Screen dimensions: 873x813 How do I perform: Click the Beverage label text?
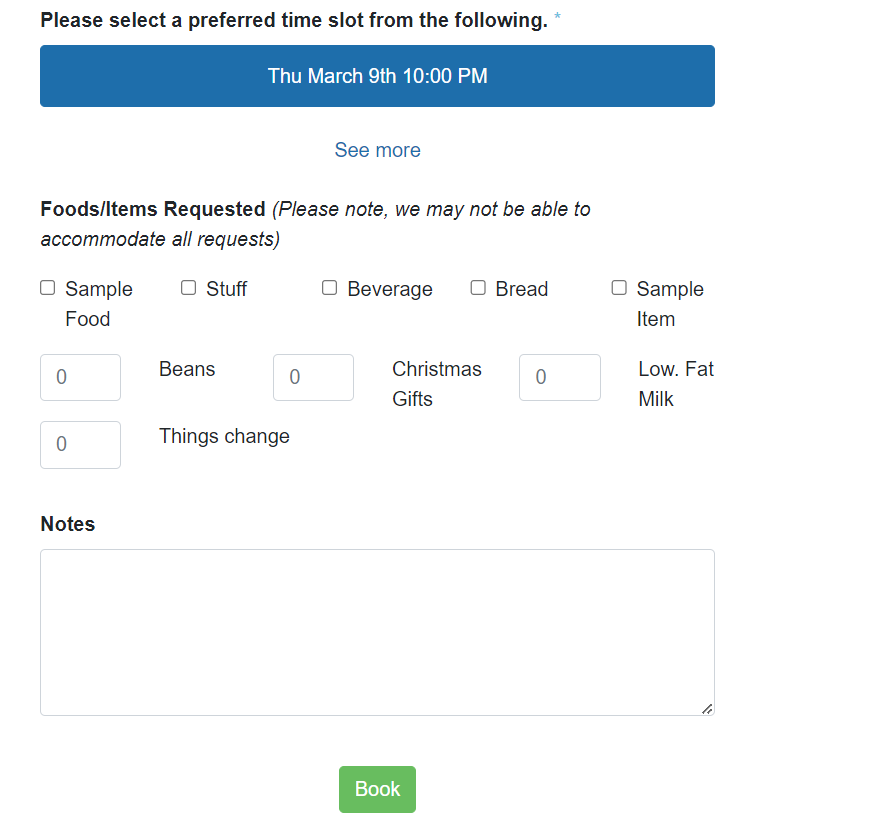click(x=389, y=289)
